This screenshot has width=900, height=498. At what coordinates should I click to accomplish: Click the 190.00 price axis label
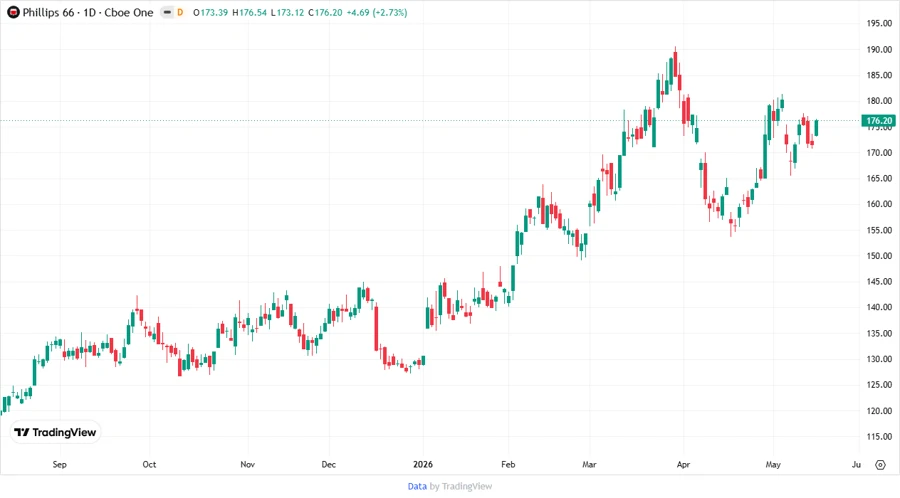pos(879,49)
